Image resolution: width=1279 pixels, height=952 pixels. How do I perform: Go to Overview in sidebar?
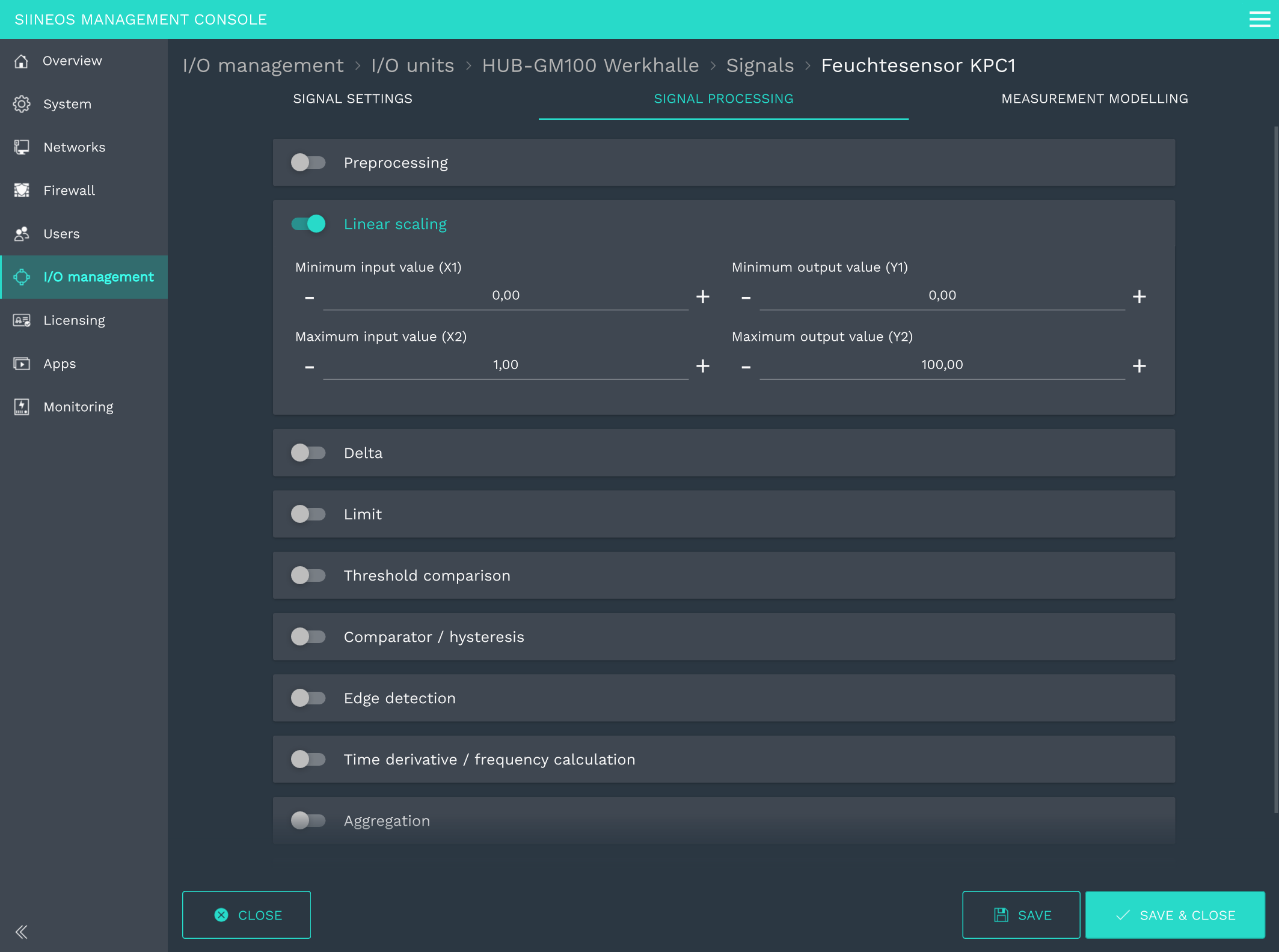(x=84, y=61)
